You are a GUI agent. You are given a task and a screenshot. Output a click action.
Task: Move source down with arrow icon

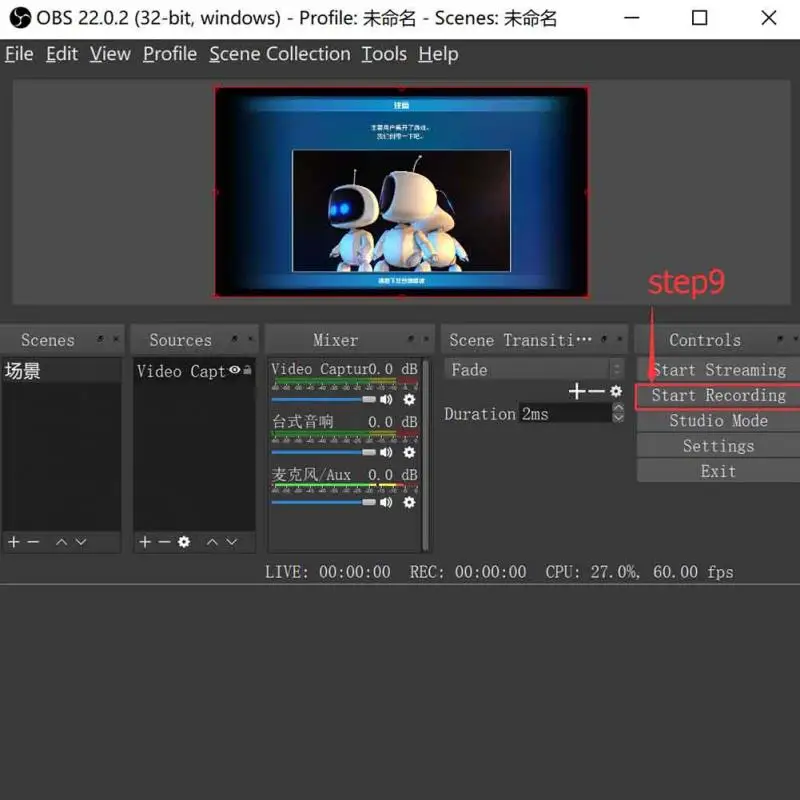[x=232, y=541]
